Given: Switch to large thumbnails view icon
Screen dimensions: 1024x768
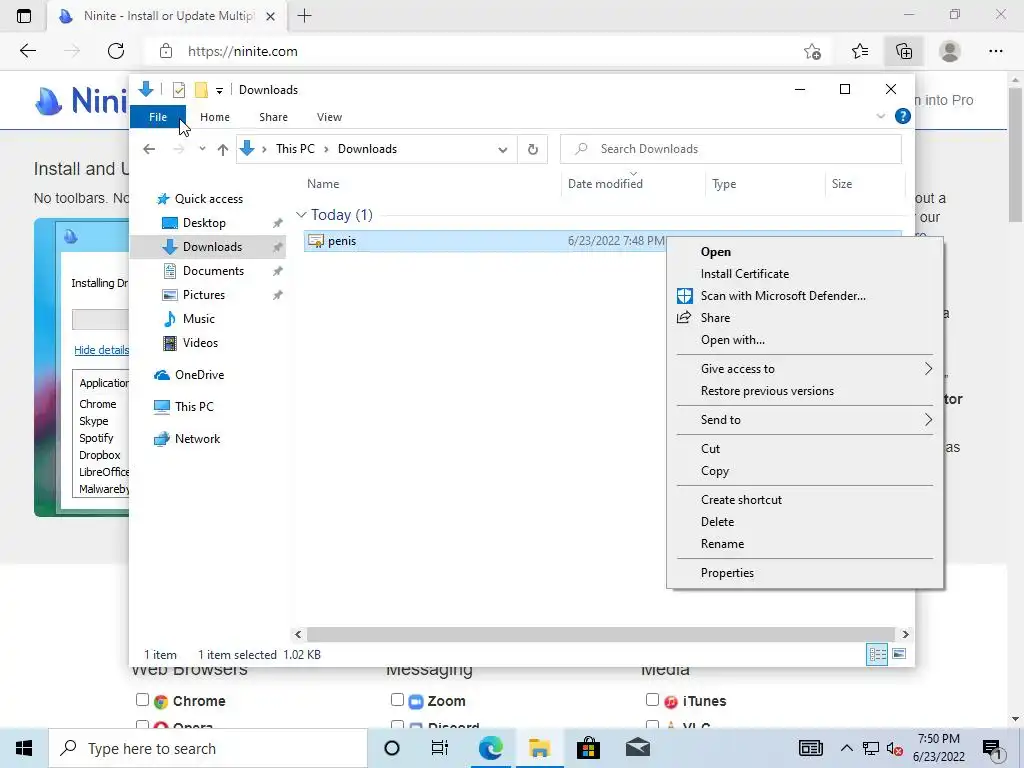Looking at the screenshot, I should coord(899,654).
